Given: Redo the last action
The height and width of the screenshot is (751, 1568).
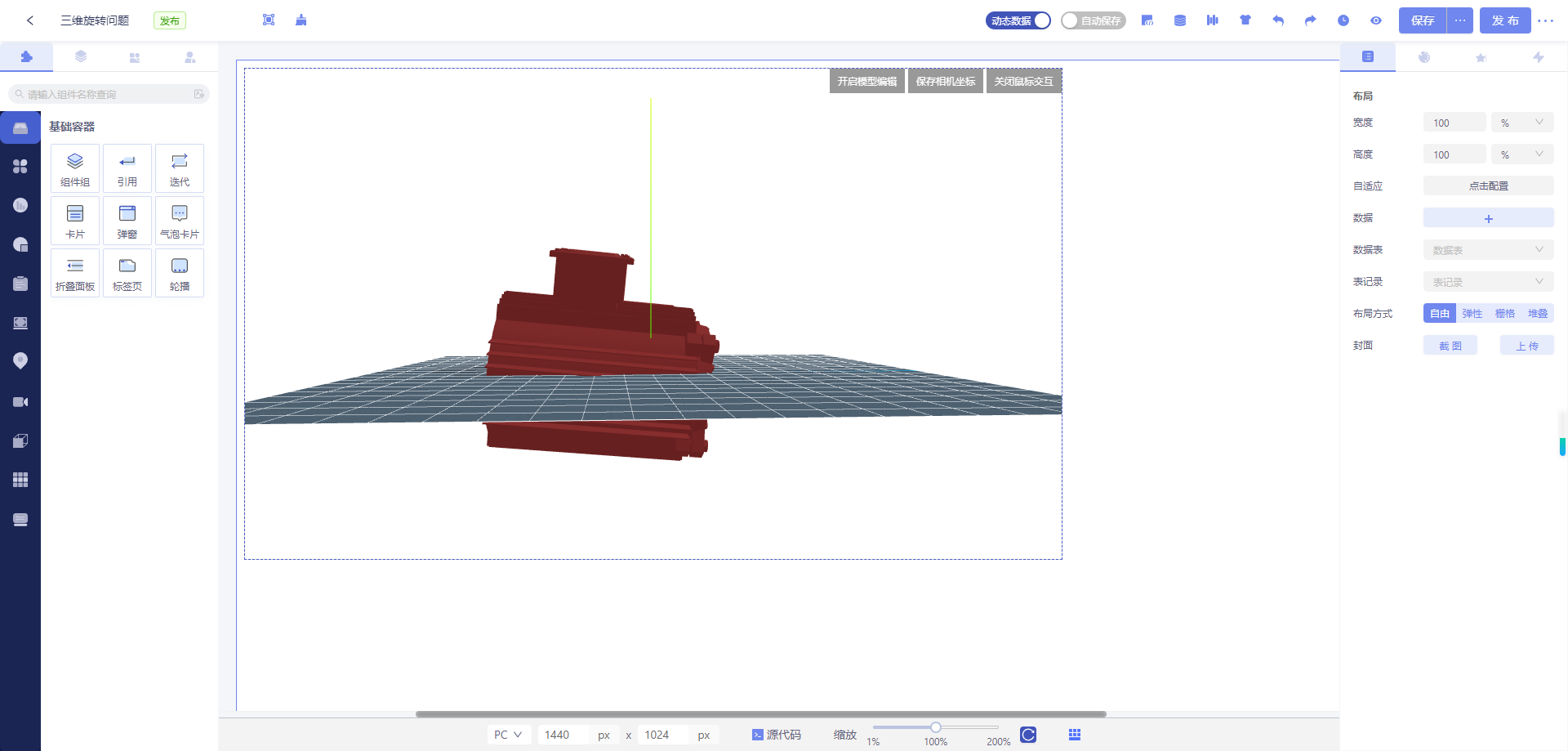Looking at the screenshot, I should click(x=1311, y=20).
